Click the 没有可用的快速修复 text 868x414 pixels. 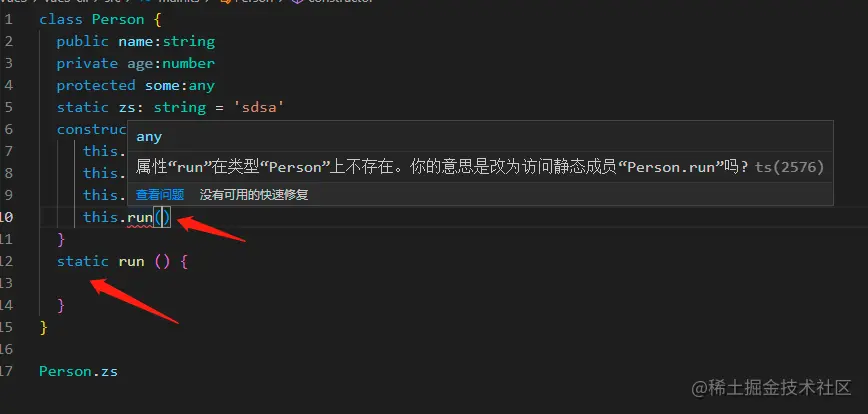point(254,194)
